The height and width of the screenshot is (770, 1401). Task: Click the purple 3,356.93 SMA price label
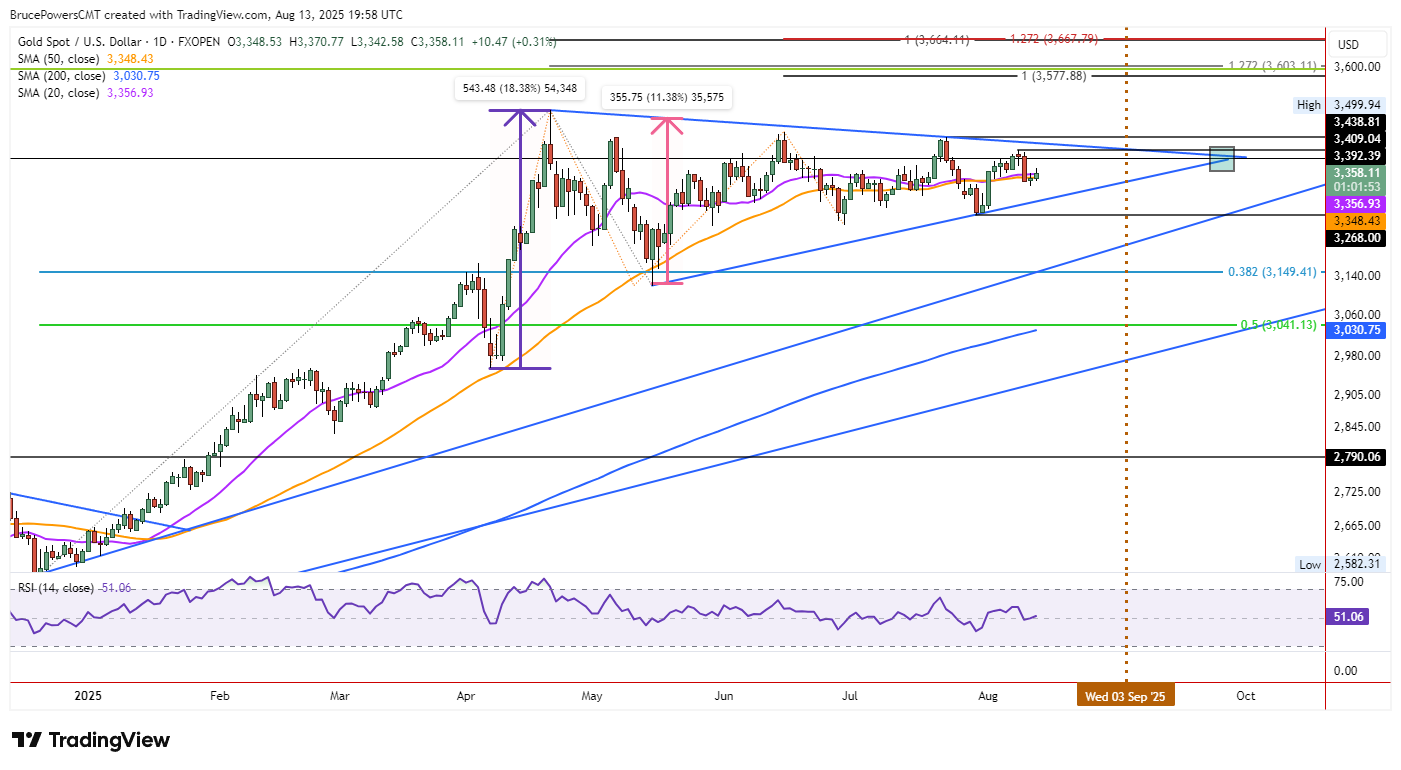point(1358,203)
